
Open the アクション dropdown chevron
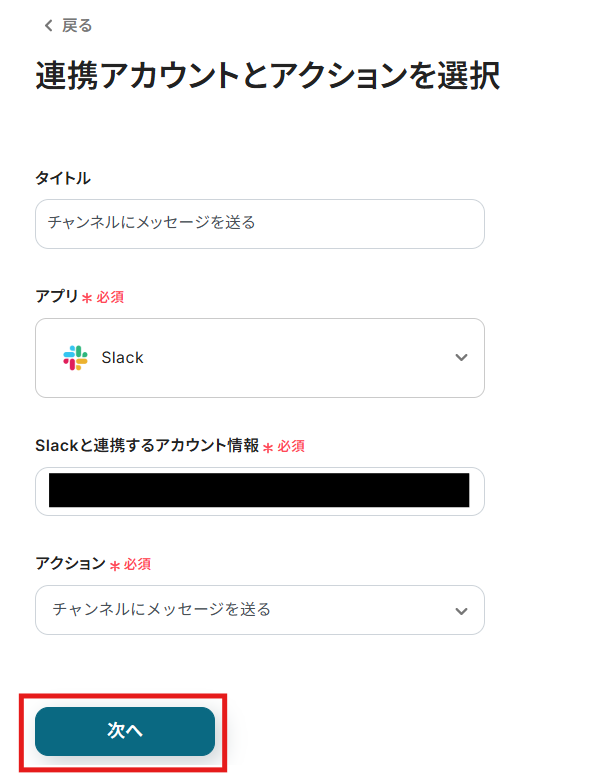pos(461,610)
